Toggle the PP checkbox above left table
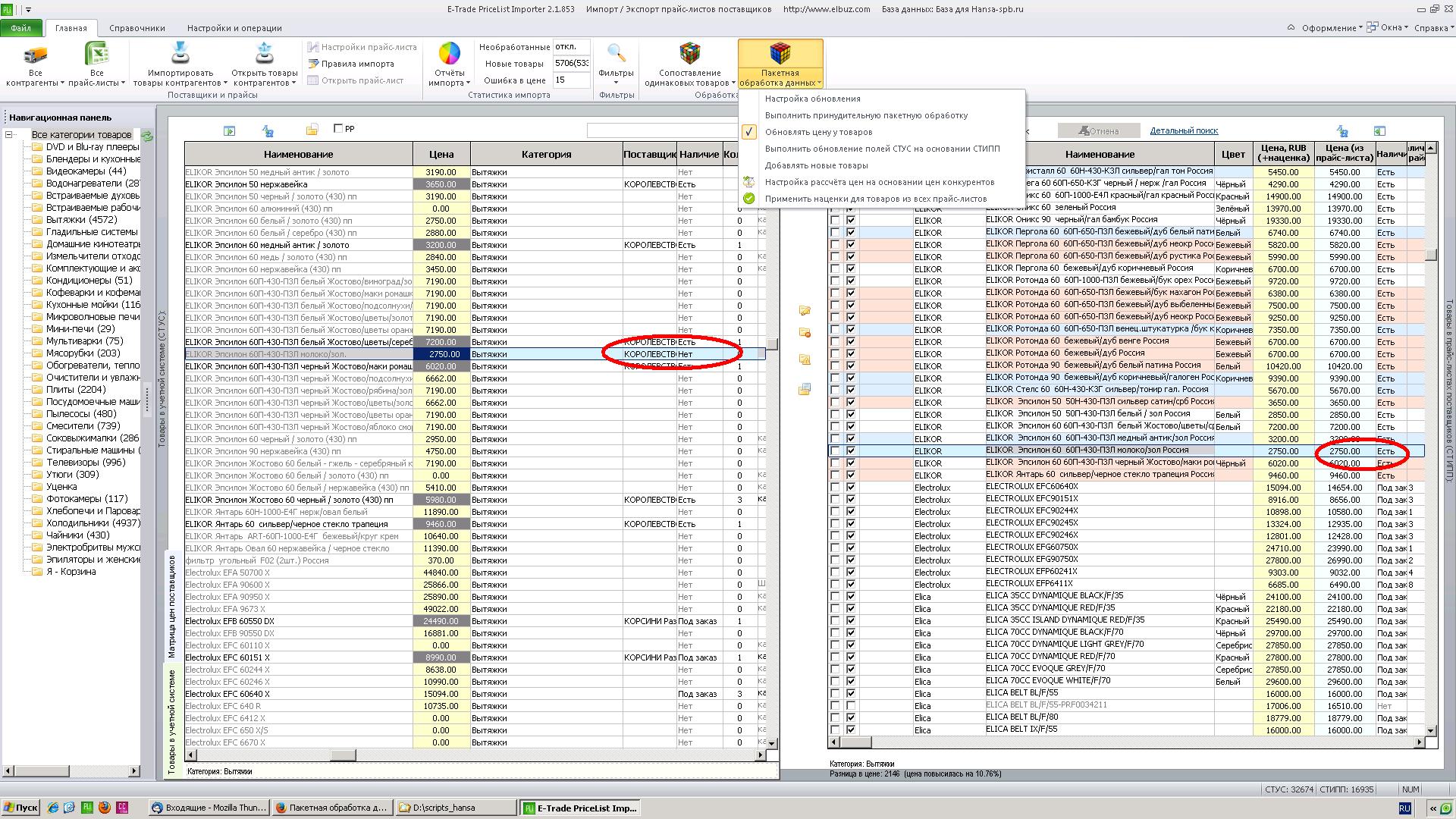1456x819 pixels. 338,128
